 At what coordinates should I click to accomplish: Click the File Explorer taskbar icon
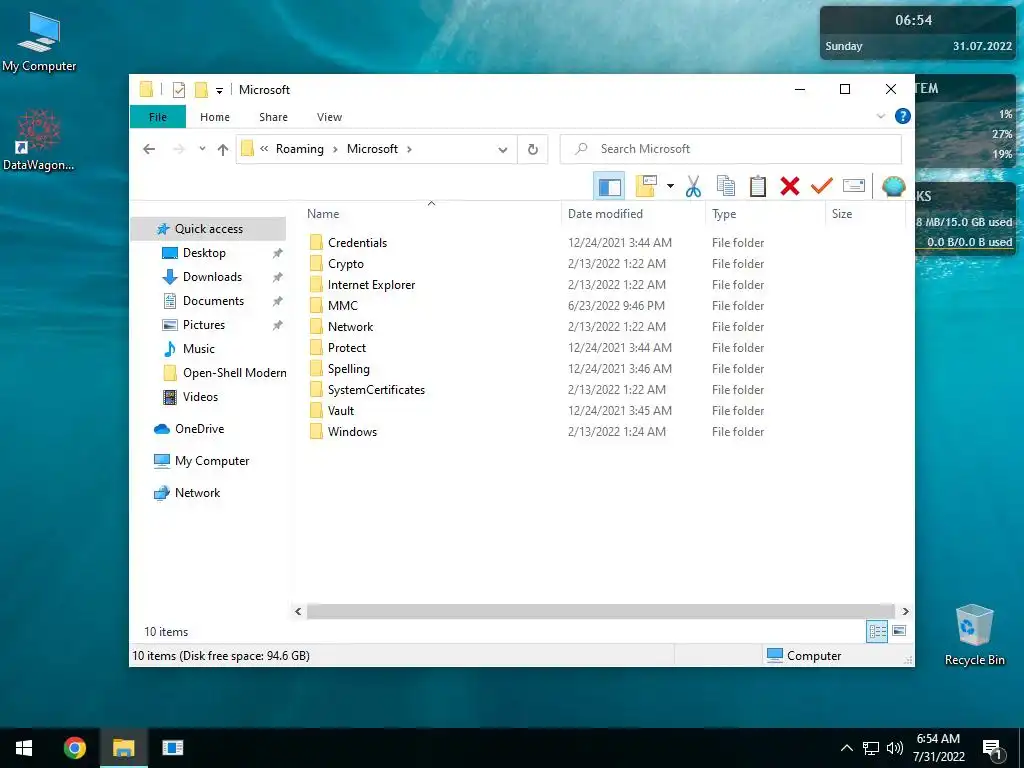(x=123, y=748)
